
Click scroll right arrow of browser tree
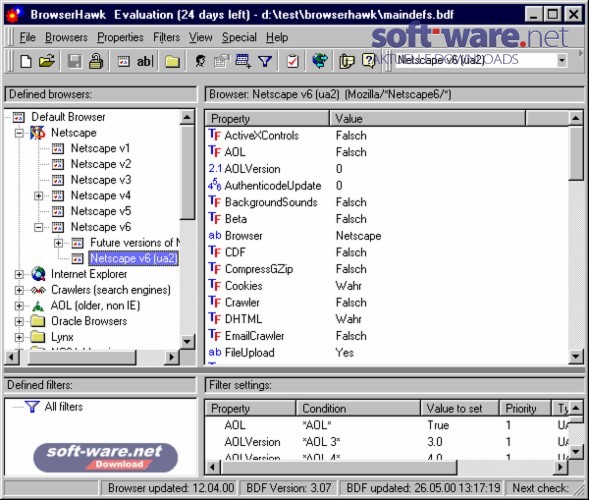click(x=171, y=356)
